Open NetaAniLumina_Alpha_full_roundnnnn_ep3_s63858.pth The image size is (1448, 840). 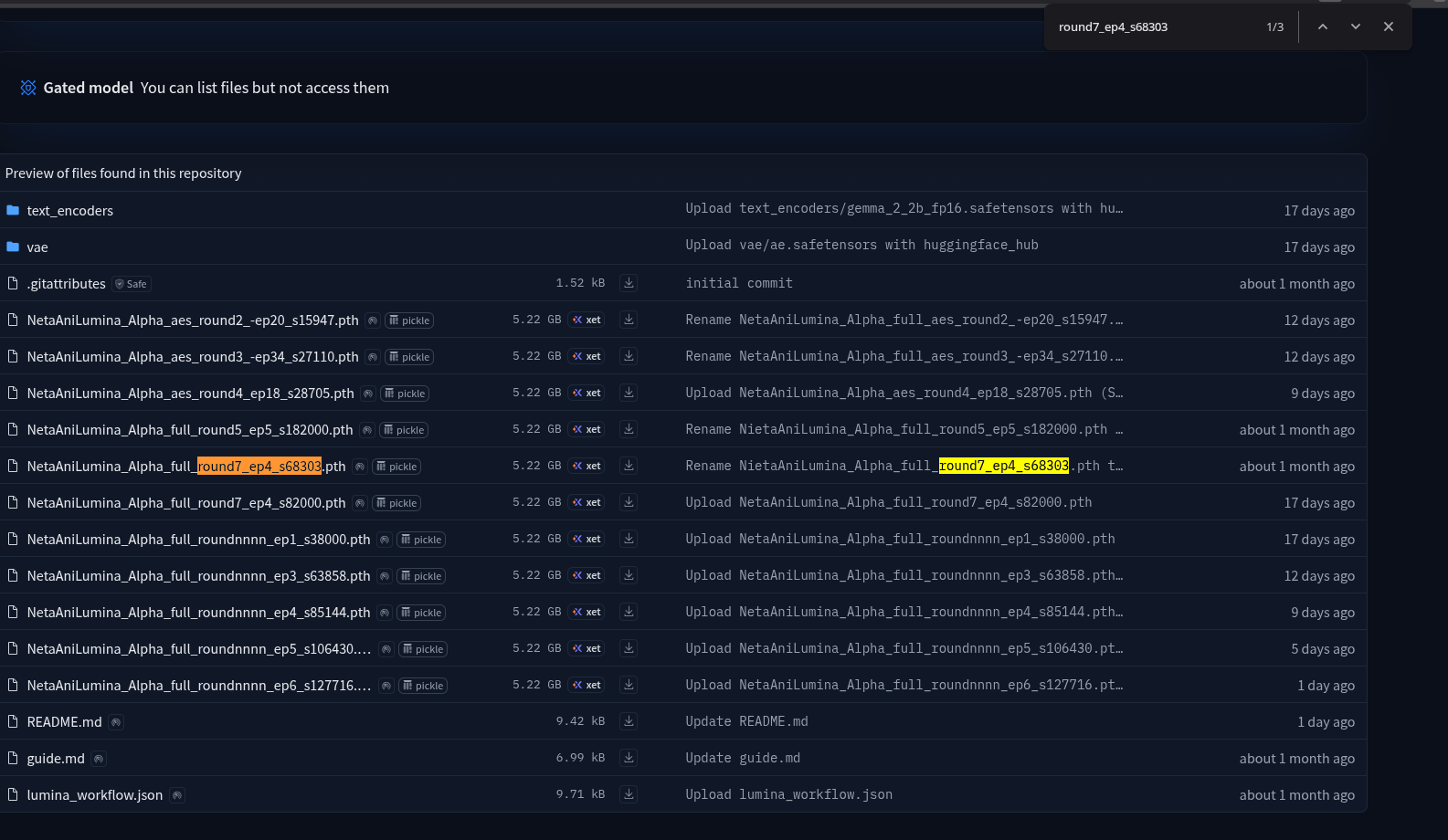click(x=198, y=576)
